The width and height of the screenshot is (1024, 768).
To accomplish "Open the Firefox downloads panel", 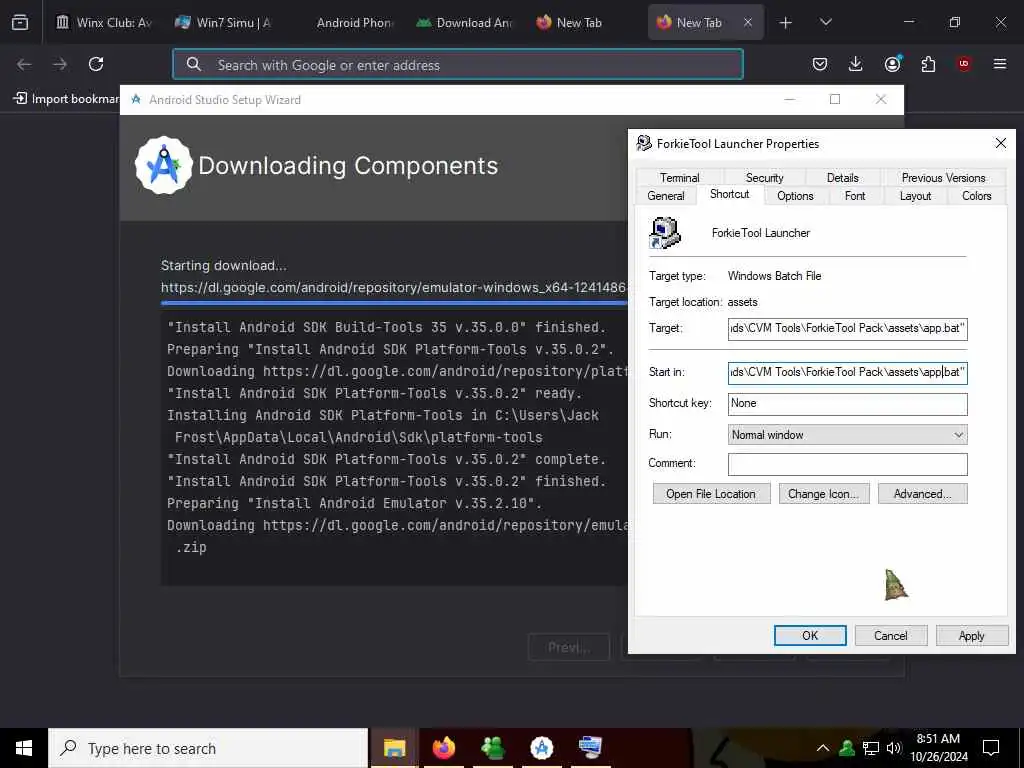I will pyautogui.click(x=856, y=64).
